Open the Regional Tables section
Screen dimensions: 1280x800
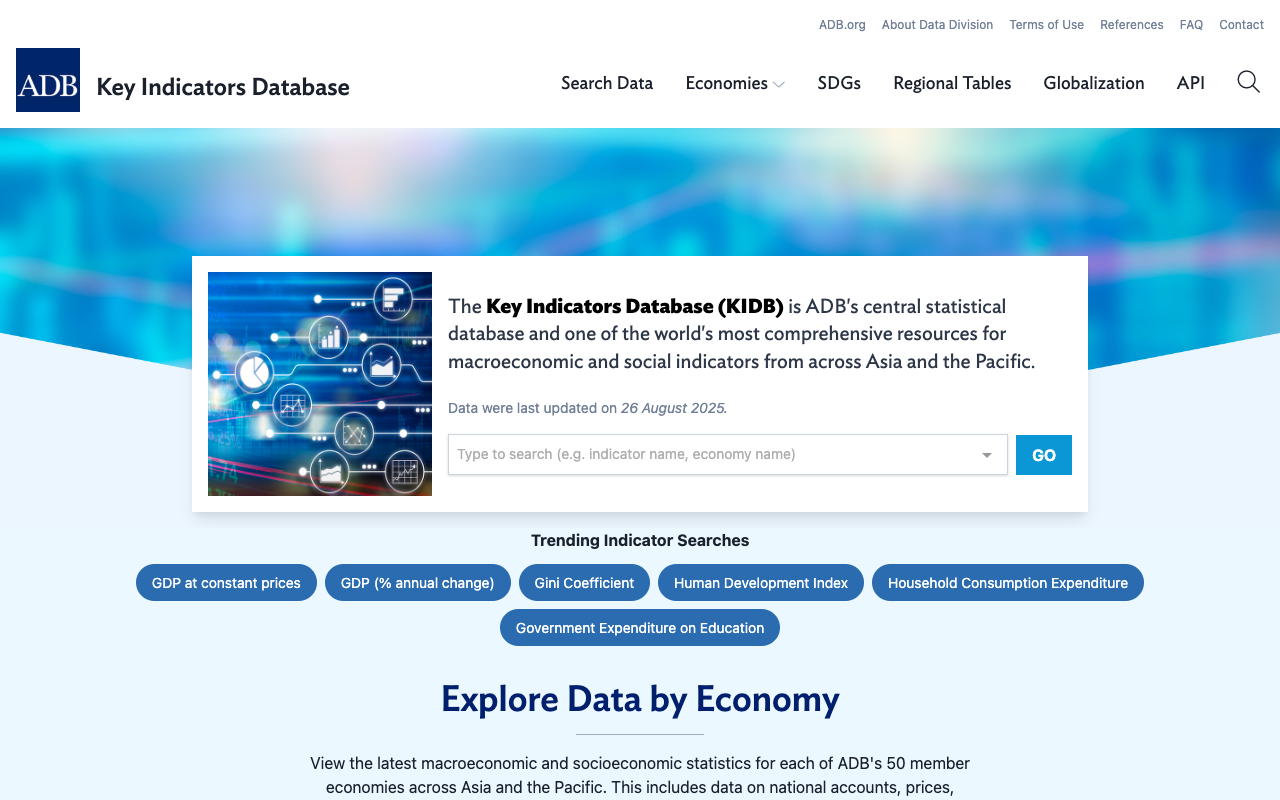[x=951, y=83]
